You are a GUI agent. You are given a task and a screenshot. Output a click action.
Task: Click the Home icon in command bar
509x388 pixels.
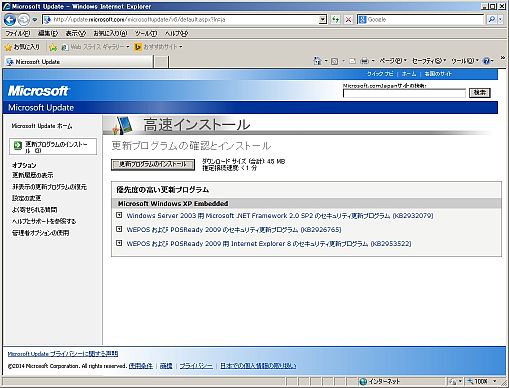click(x=317, y=61)
